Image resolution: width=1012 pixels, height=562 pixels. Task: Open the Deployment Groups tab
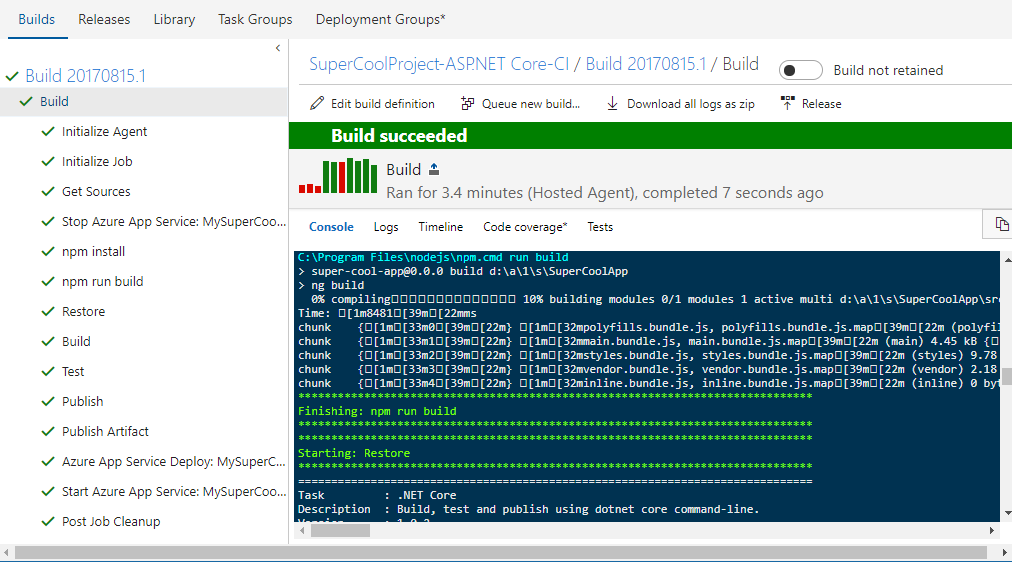(x=380, y=19)
